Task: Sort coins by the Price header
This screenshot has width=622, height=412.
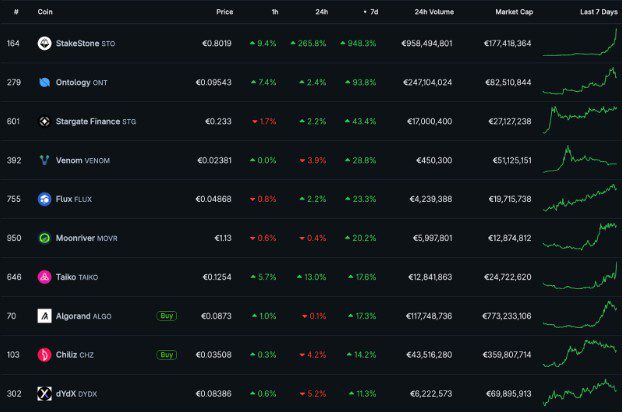Action: pyautogui.click(x=224, y=11)
